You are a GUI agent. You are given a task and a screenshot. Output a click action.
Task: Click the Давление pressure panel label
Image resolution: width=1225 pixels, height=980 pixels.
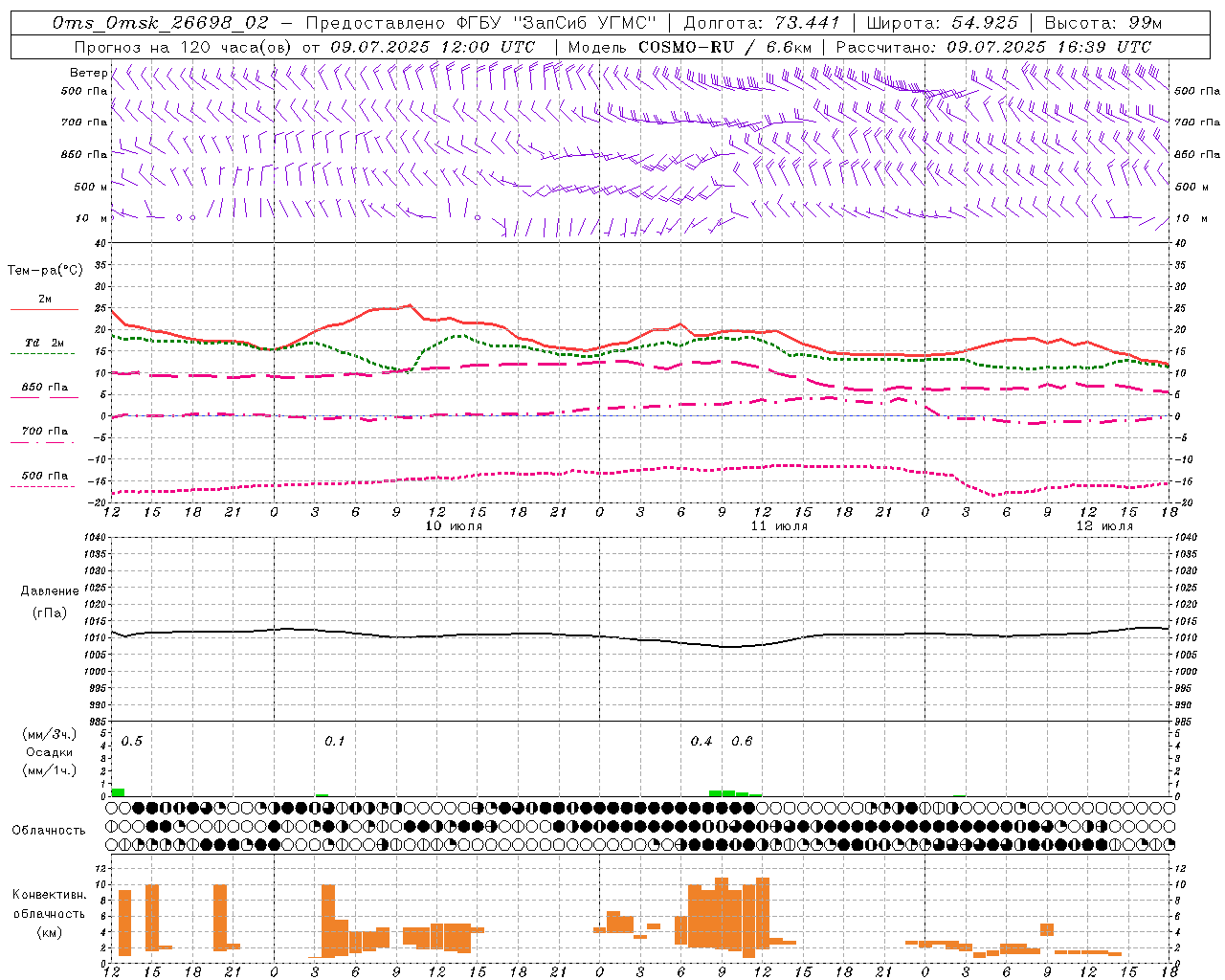50,591
